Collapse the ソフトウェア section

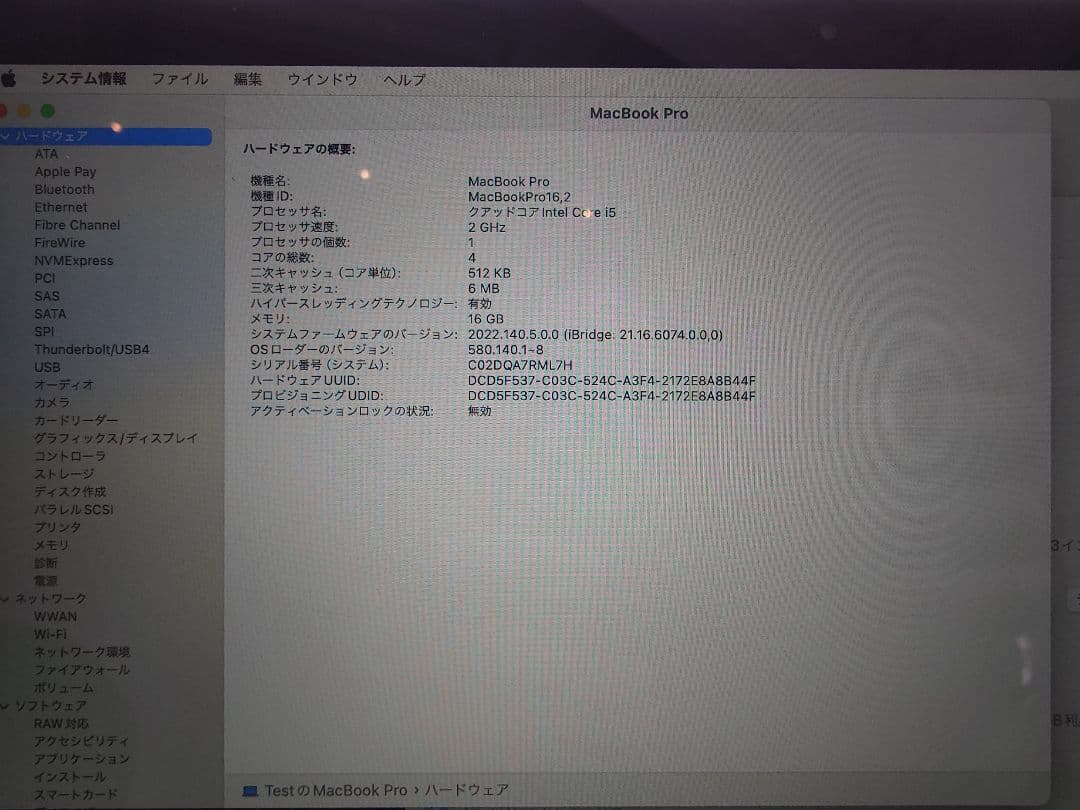tap(8, 705)
